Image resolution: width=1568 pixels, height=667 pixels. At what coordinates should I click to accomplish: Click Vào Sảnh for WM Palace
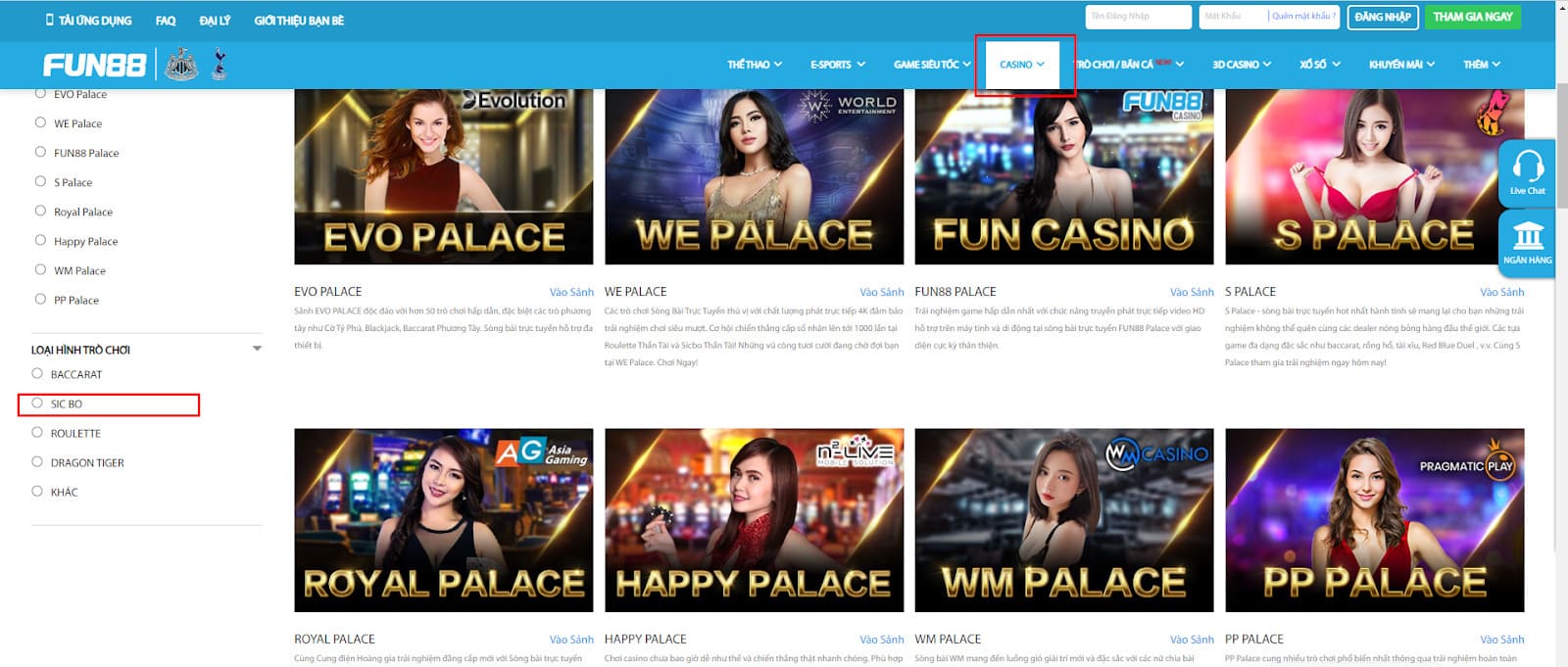(x=1192, y=640)
